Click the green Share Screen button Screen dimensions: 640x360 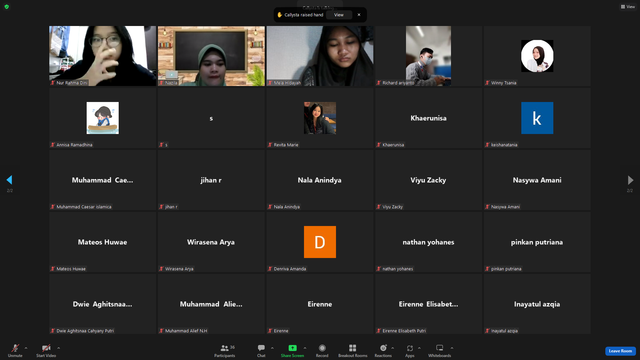(x=292, y=350)
